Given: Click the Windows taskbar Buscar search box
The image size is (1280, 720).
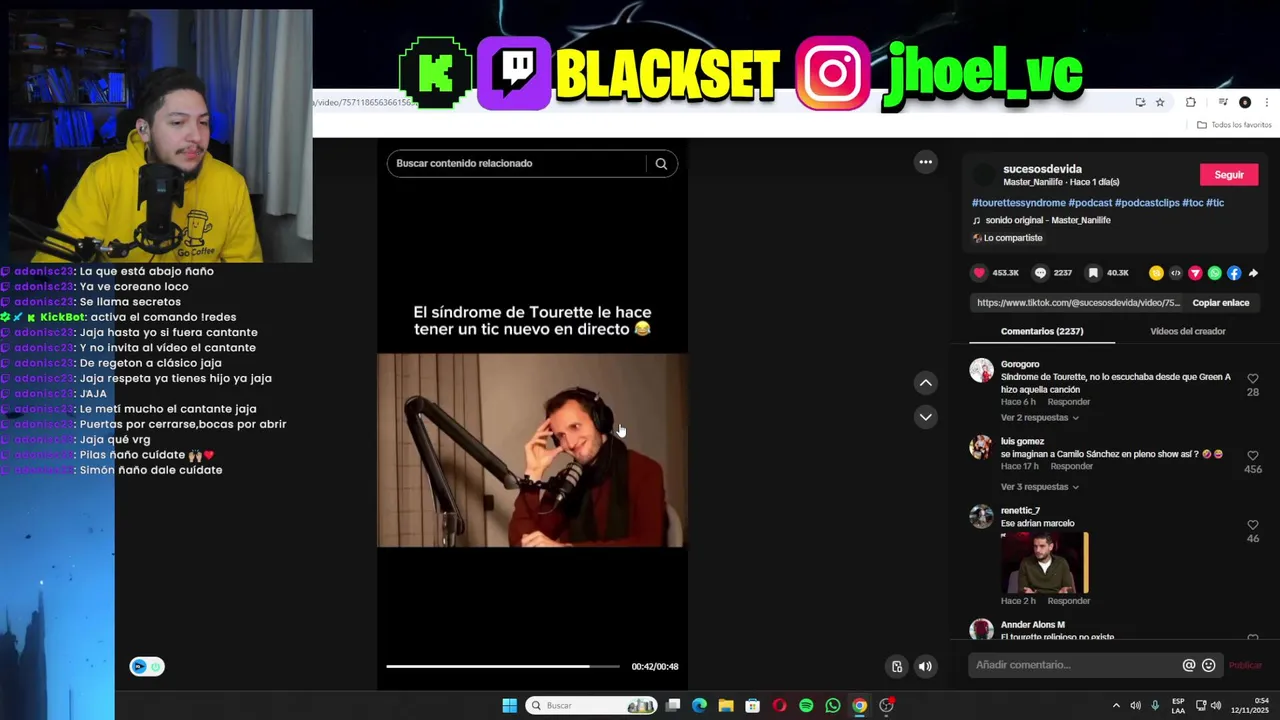Looking at the screenshot, I should tap(591, 706).
